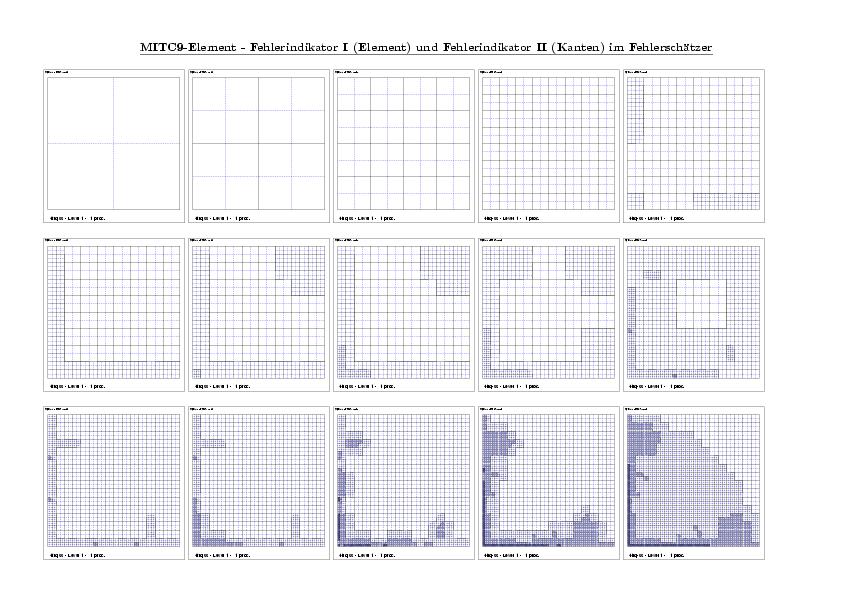
Task: Click the caption under the first top-row plot
Action: (78, 218)
